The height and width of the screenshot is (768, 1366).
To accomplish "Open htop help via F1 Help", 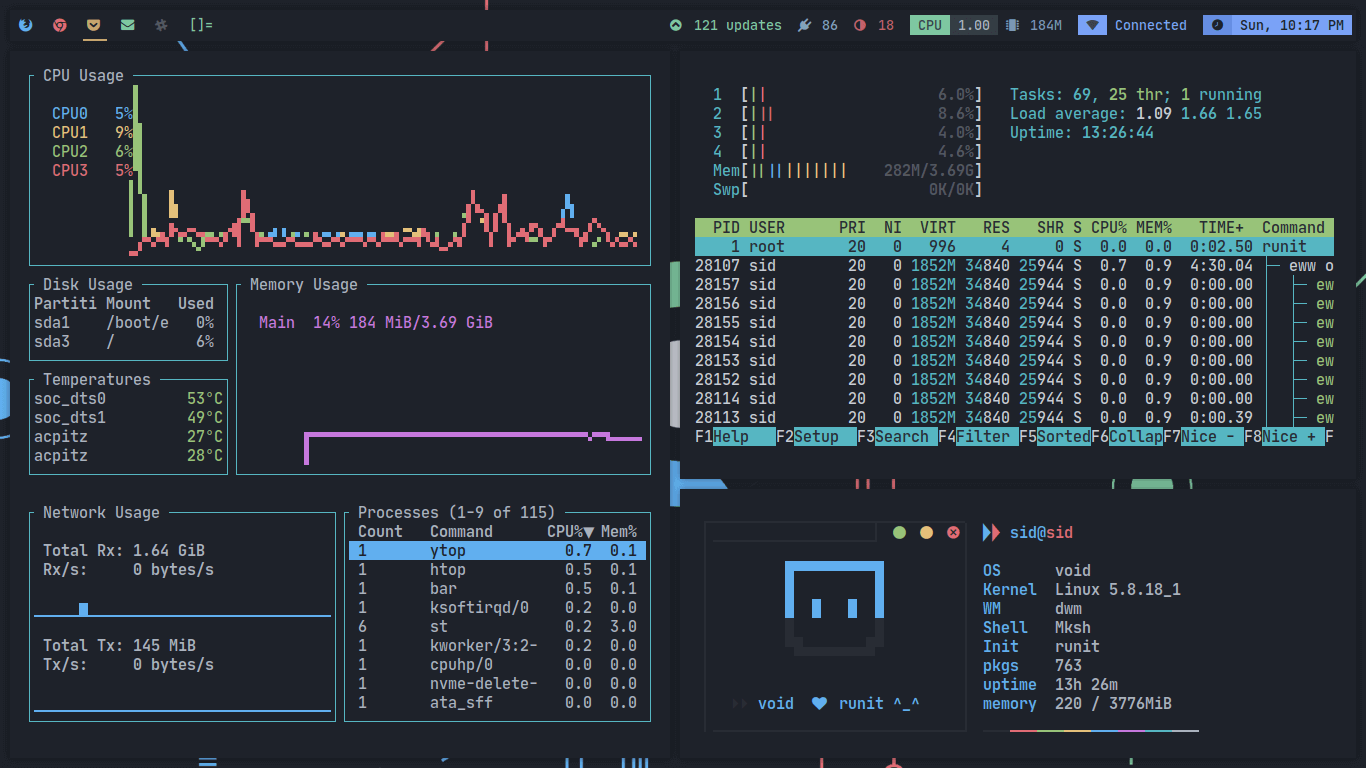I will (x=733, y=437).
